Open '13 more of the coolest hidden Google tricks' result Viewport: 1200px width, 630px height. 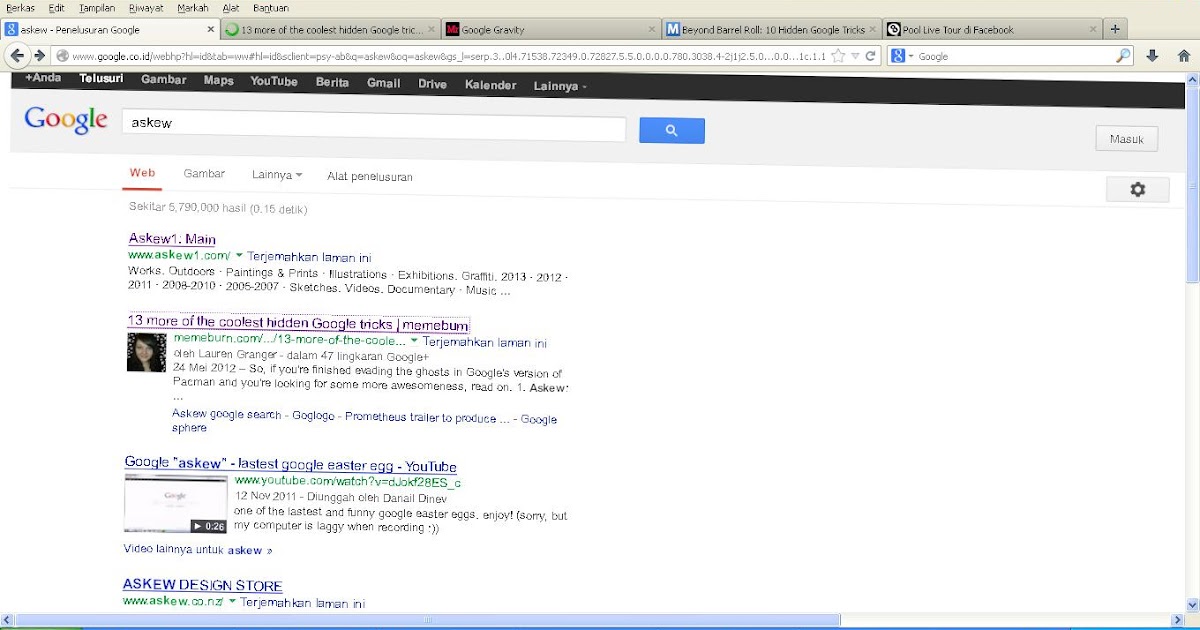[298, 324]
